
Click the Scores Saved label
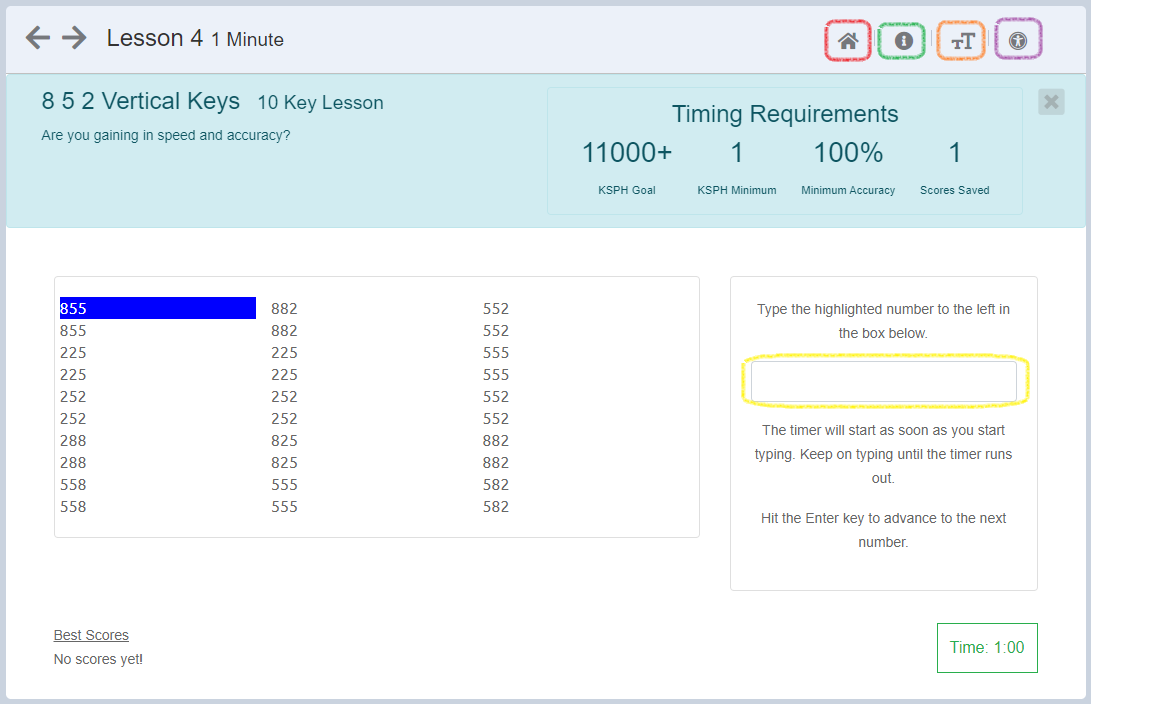tap(954, 190)
